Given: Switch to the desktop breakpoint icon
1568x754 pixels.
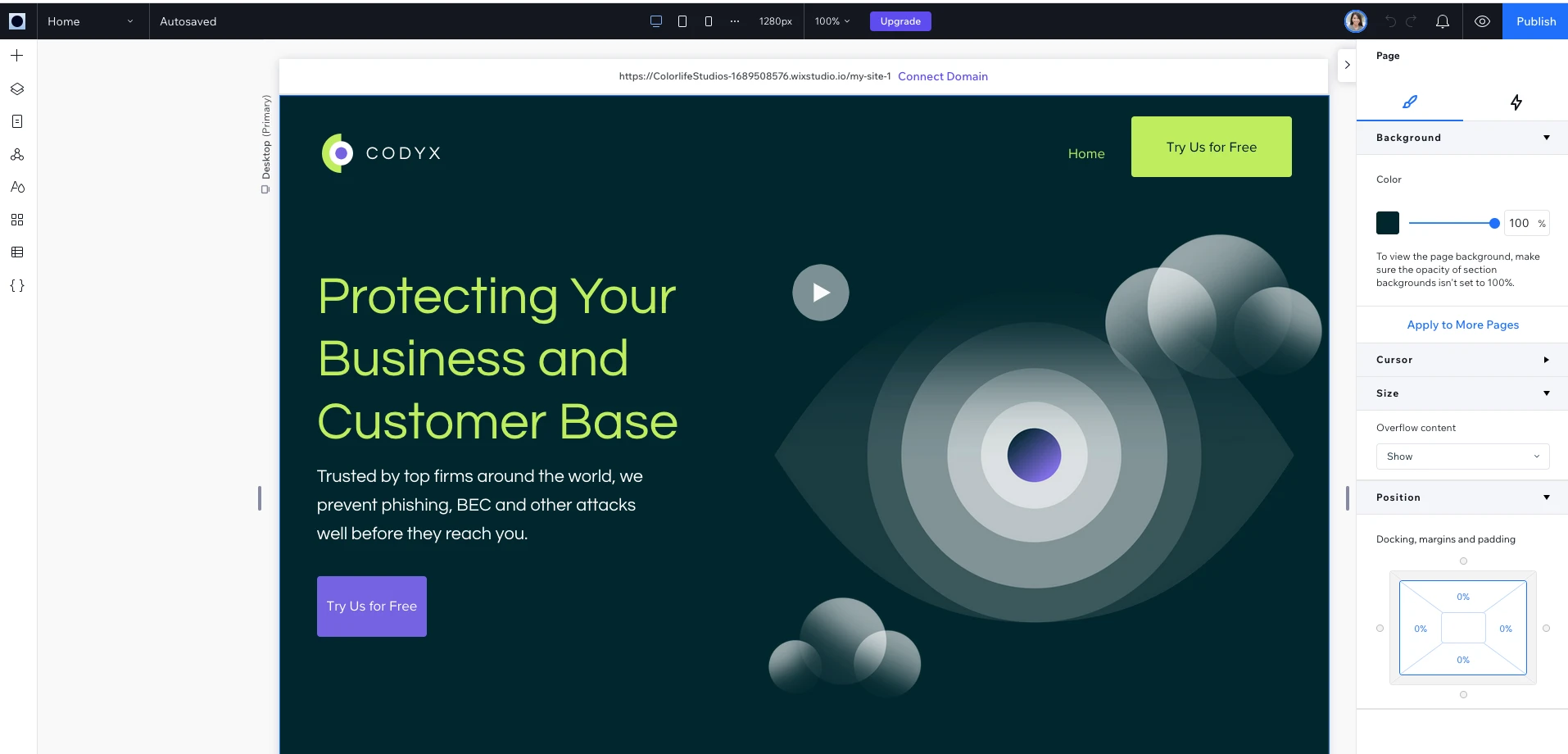Looking at the screenshot, I should pyautogui.click(x=656, y=21).
